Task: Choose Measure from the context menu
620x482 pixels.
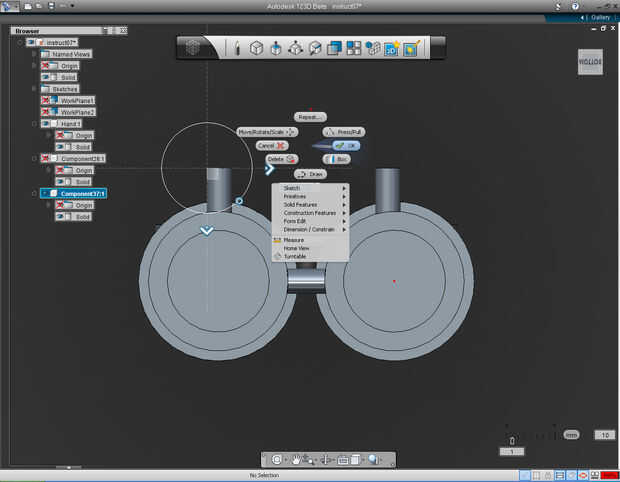Action: [x=294, y=240]
